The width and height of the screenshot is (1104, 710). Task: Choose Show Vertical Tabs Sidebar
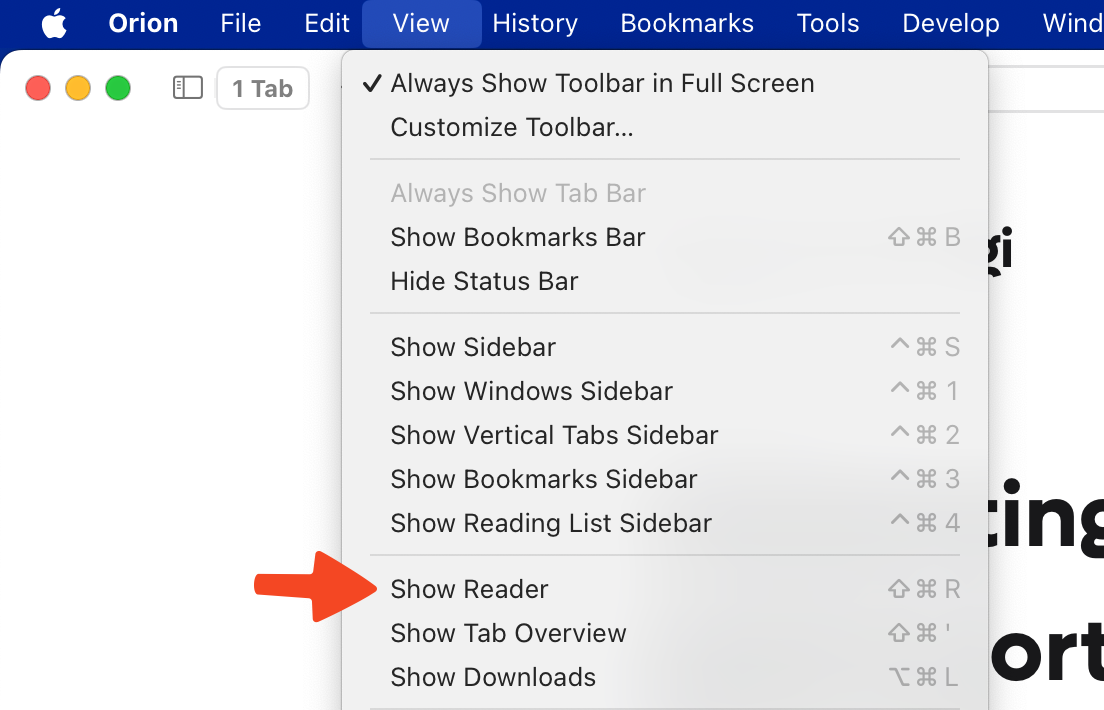click(665, 435)
